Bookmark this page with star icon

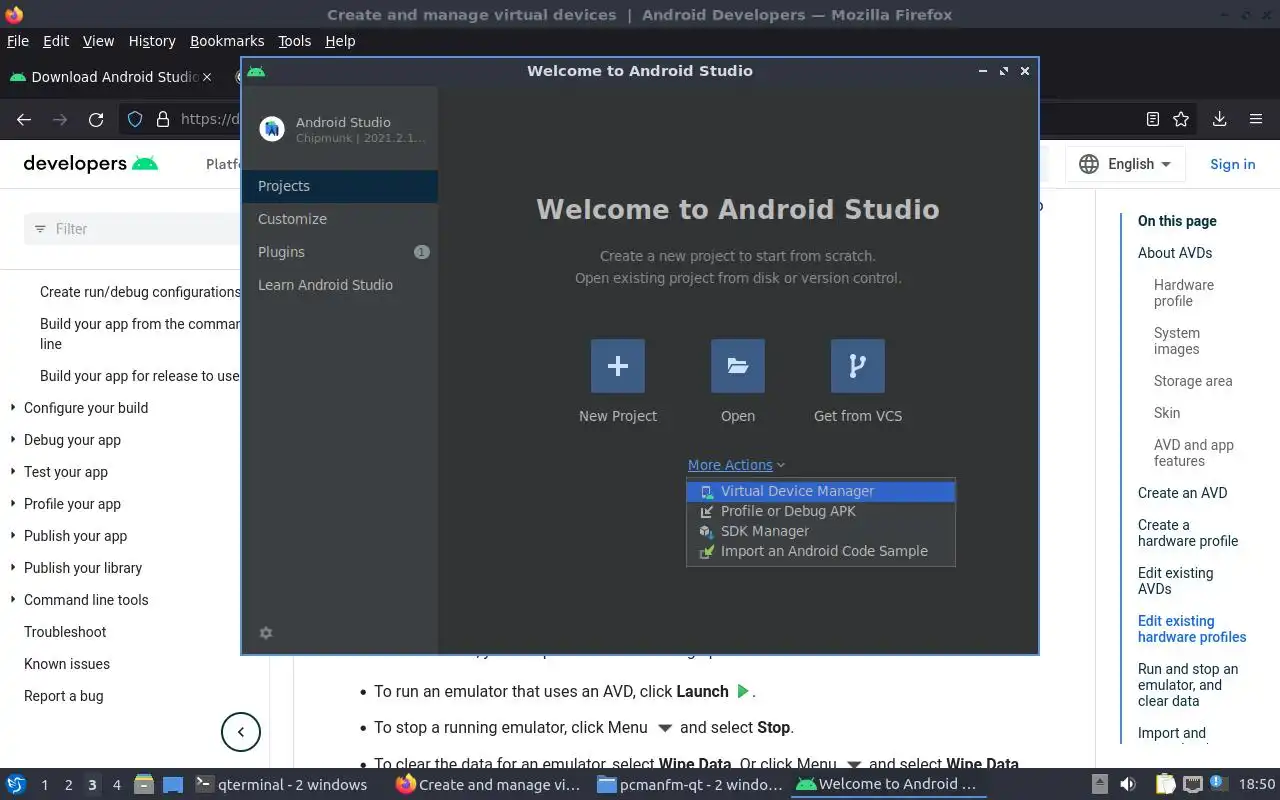[x=1181, y=119]
